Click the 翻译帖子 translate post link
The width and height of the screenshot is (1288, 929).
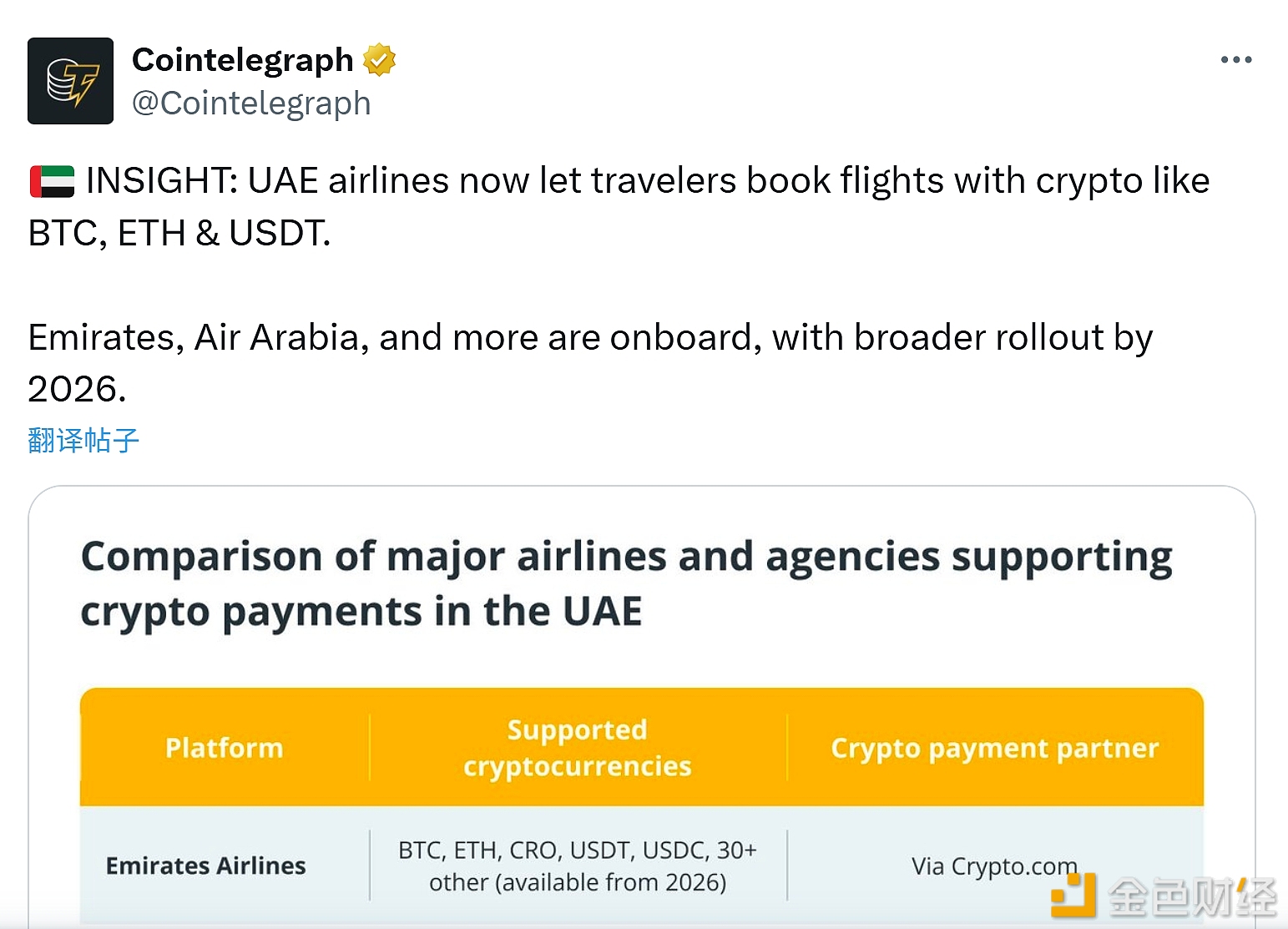pyautogui.click(x=83, y=440)
